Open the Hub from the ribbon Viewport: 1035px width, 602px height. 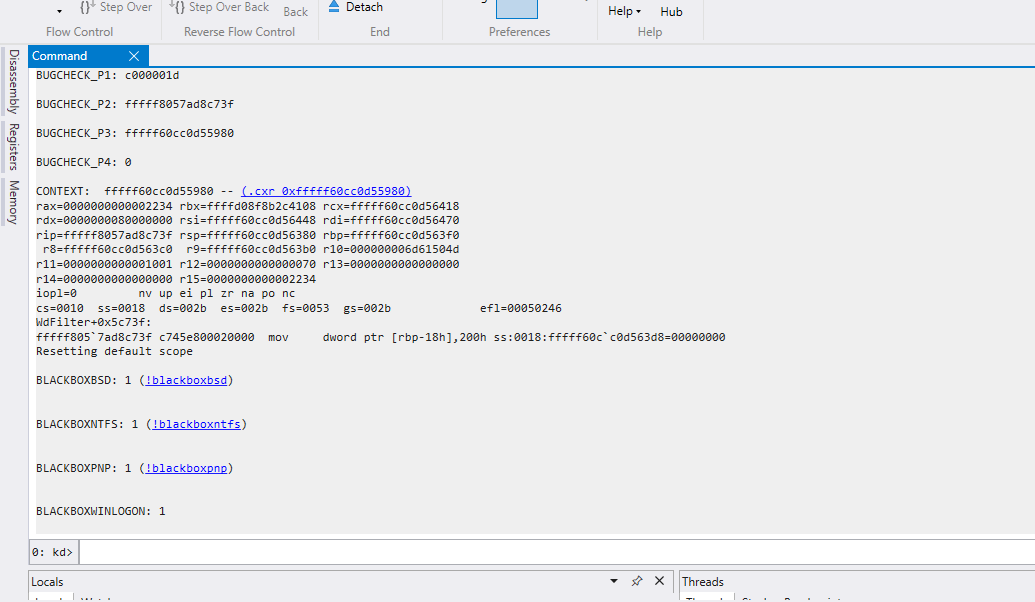(x=671, y=12)
